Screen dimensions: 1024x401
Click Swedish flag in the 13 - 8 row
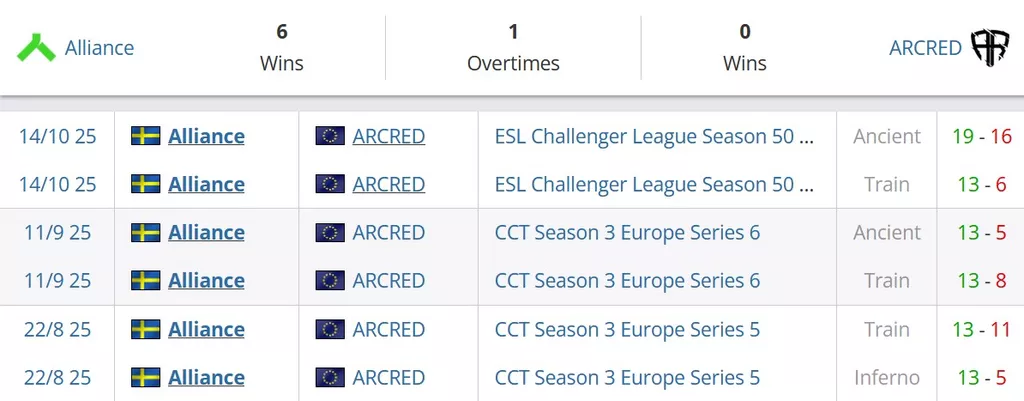click(x=146, y=281)
